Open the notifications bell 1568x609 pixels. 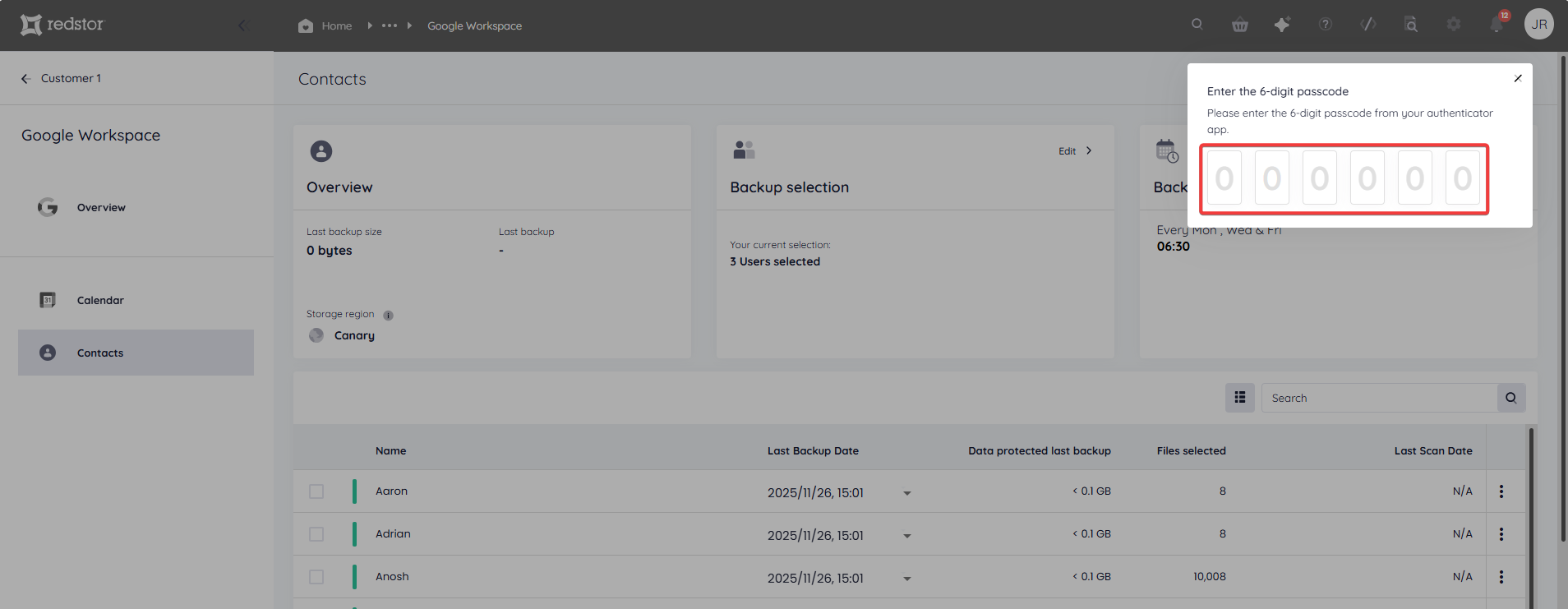tap(1497, 24)
